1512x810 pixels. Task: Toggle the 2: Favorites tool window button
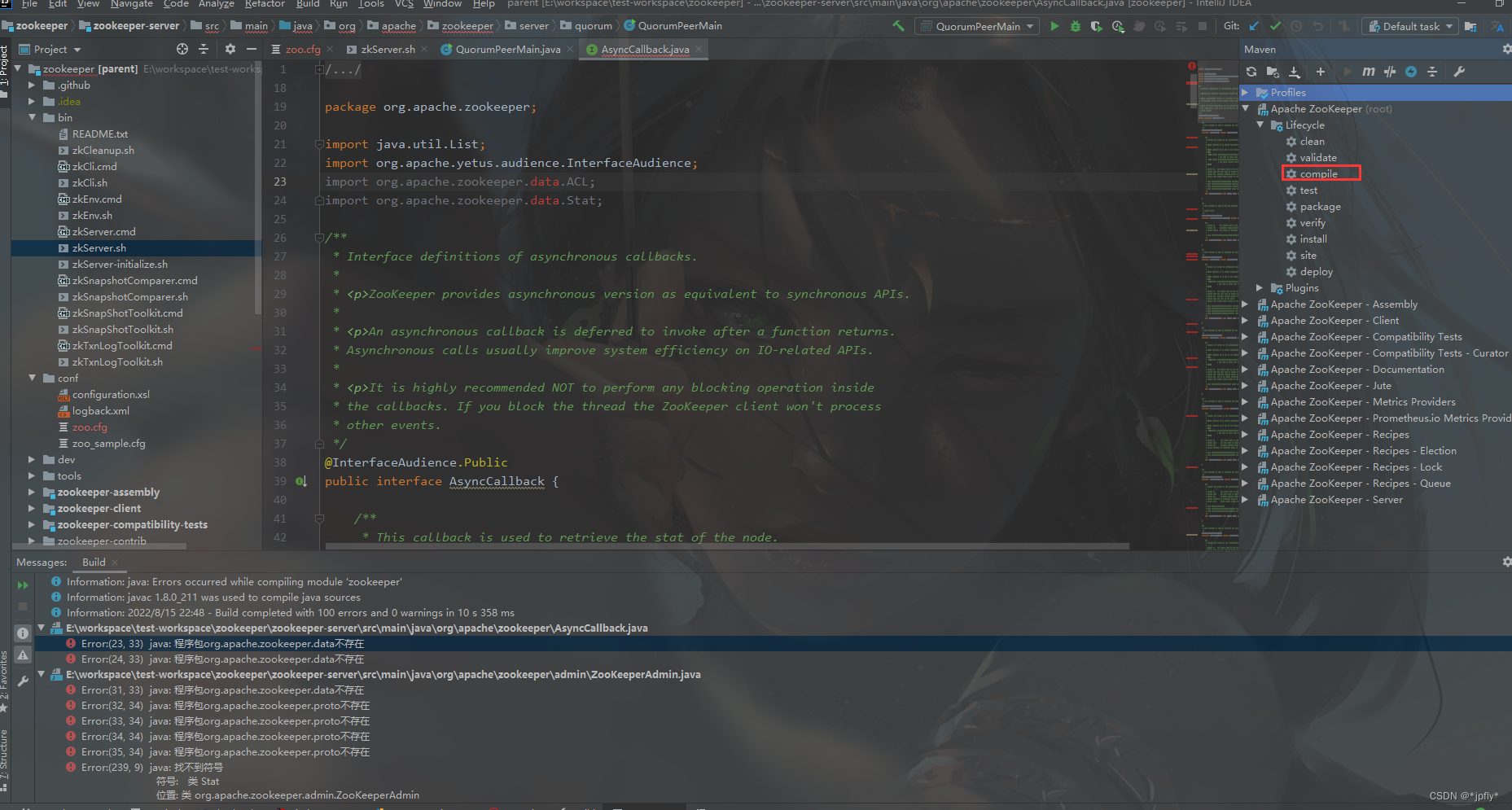tap(4, 680)
